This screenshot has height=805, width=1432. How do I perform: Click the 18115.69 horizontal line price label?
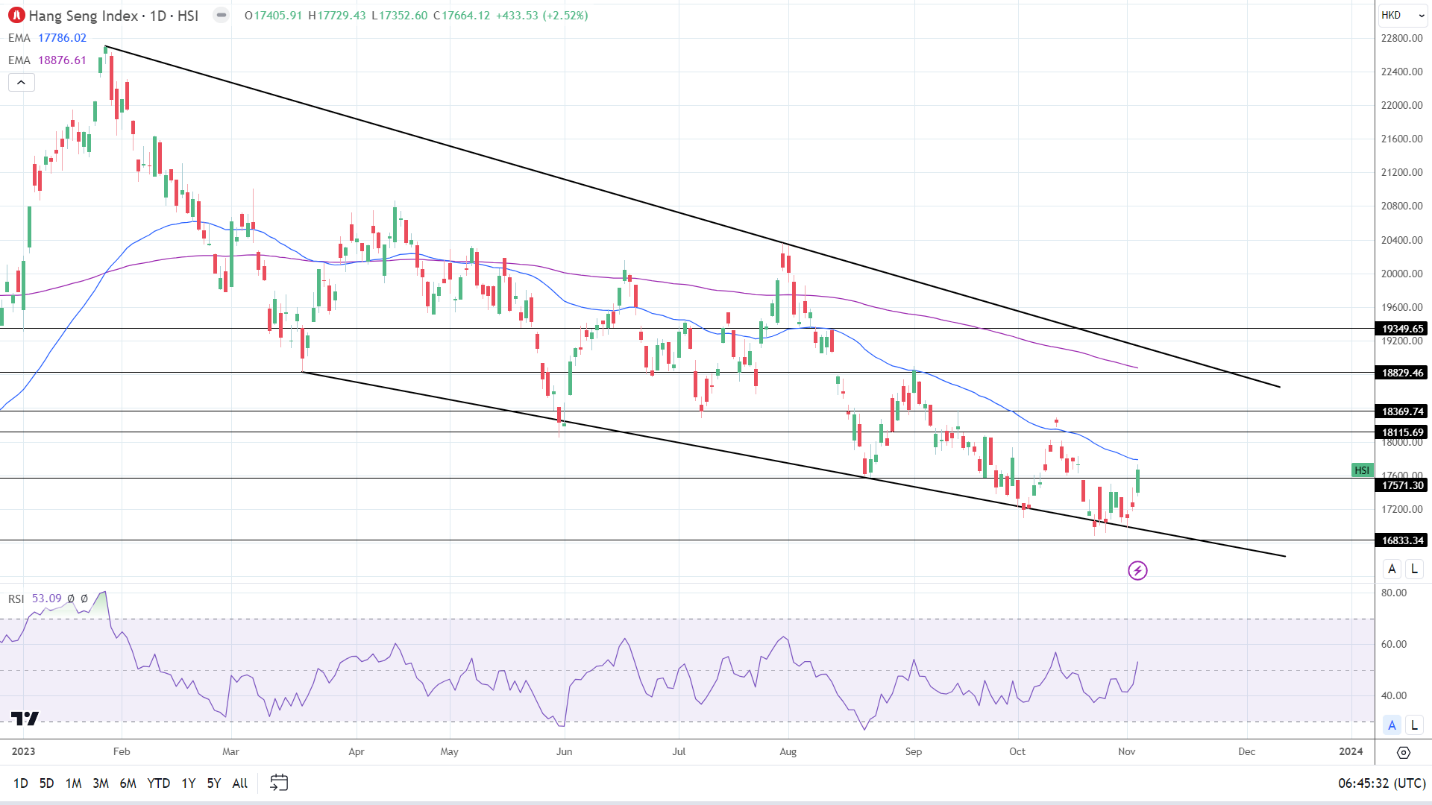point(1402,432)
